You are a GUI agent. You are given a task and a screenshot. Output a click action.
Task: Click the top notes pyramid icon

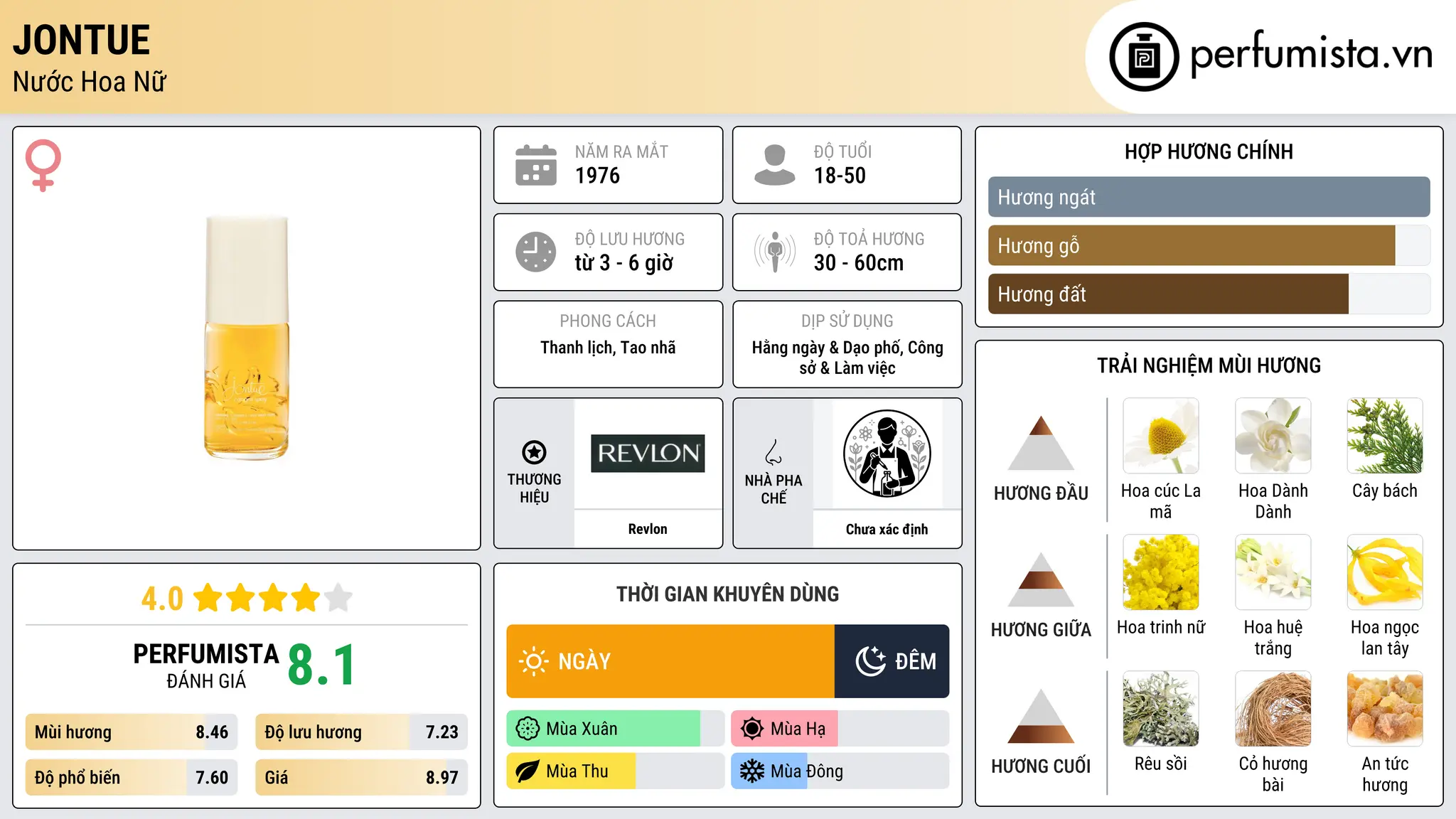1041,443
